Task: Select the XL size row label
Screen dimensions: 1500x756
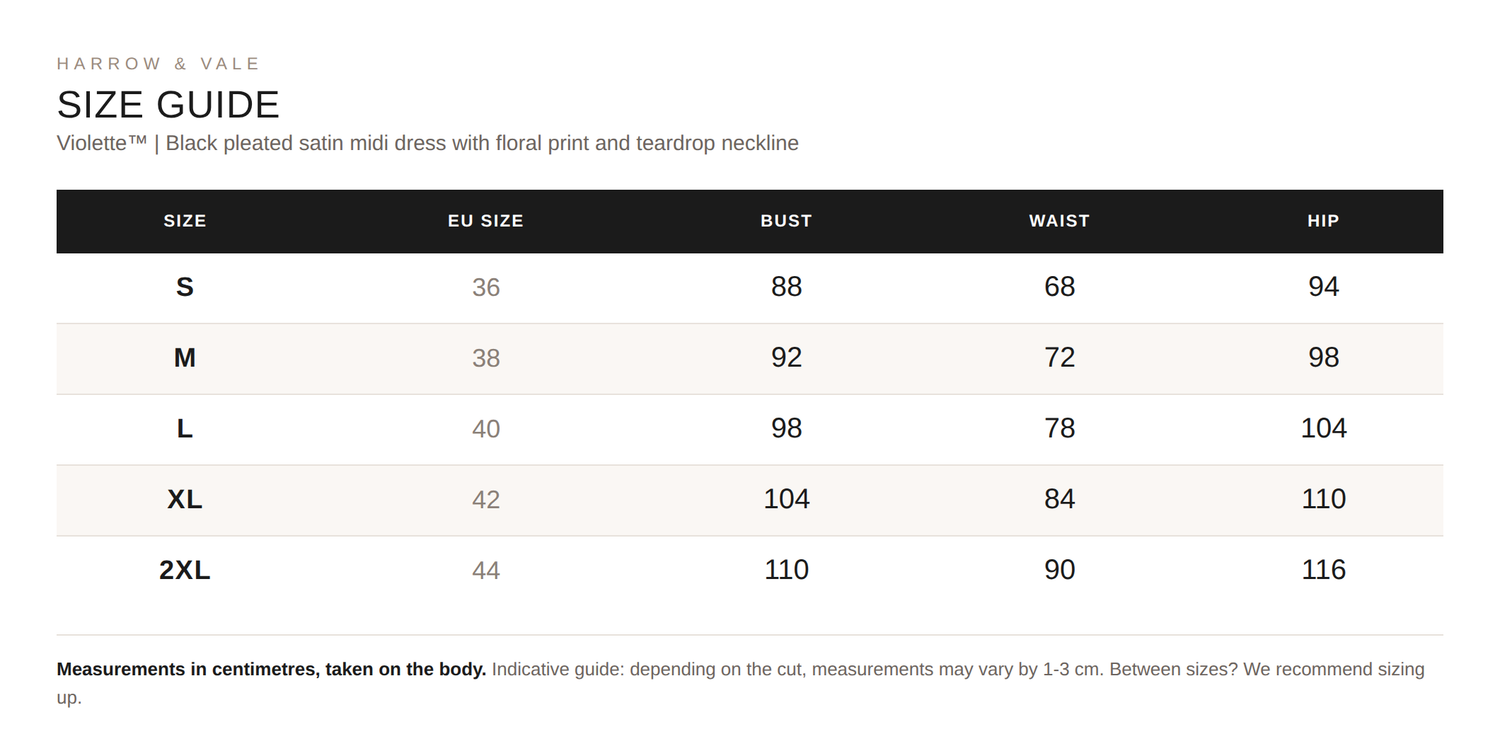Action: (x=185, y=499)
